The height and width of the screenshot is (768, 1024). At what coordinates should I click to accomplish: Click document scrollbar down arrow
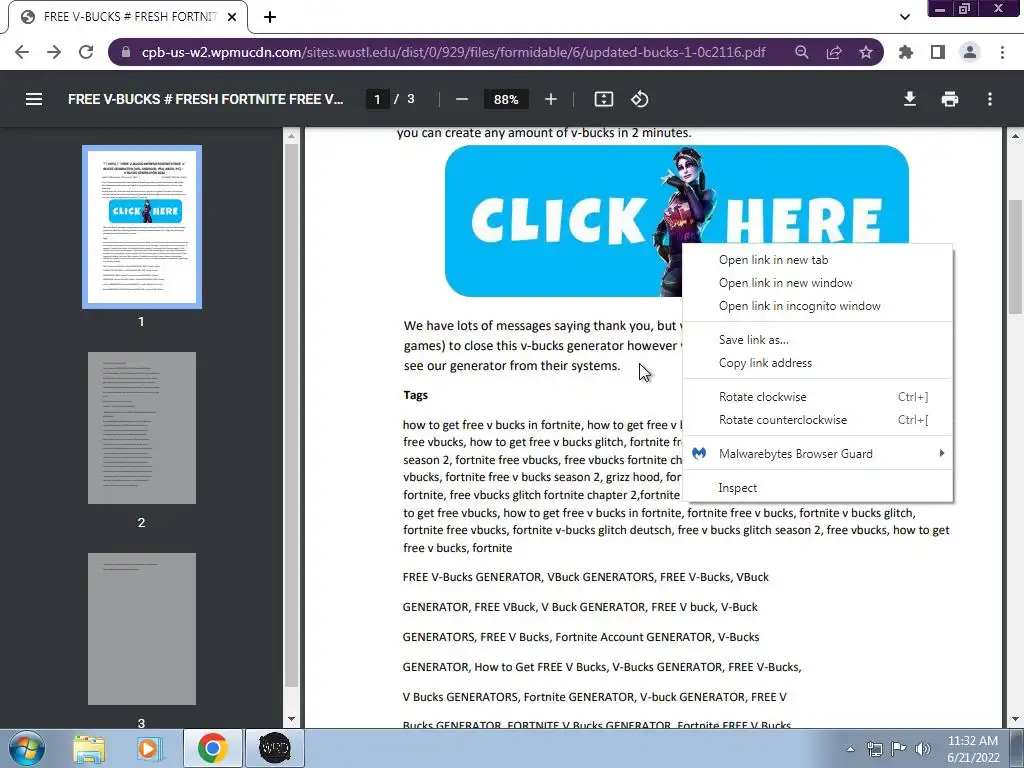coord(1014,720)
